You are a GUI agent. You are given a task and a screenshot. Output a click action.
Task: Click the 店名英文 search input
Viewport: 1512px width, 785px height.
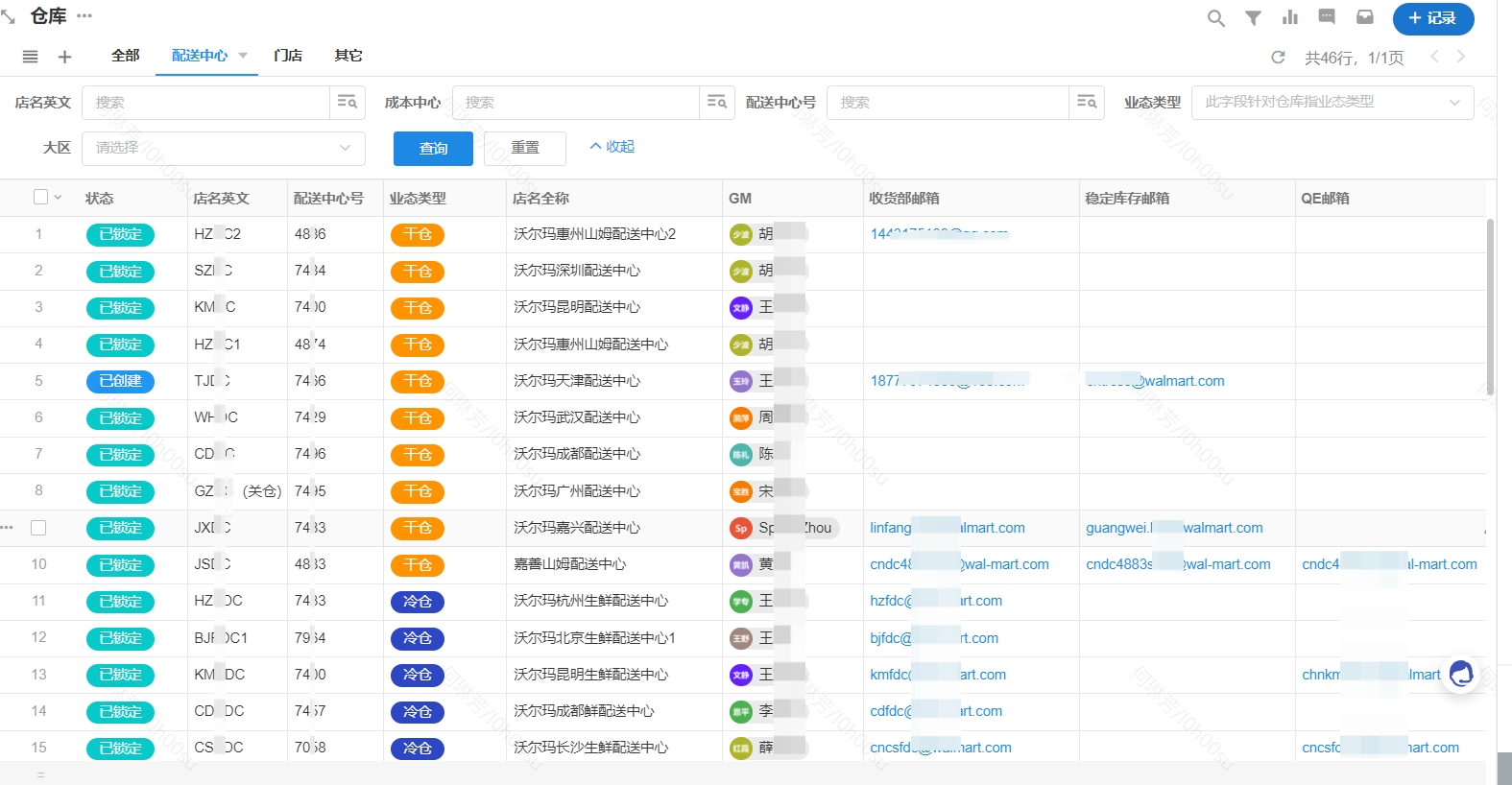206,102
